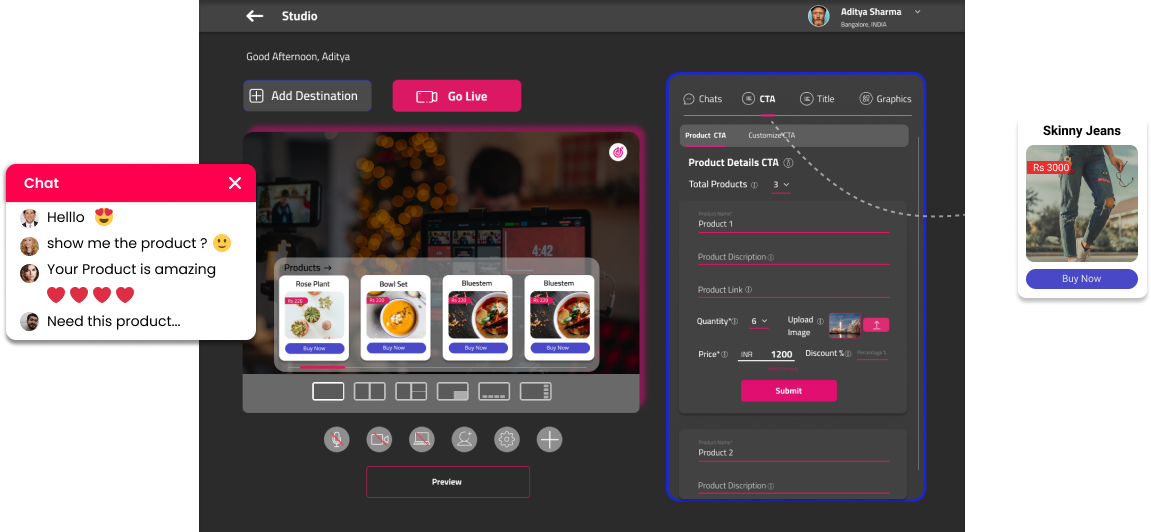Toggle the screen share control

422,439
